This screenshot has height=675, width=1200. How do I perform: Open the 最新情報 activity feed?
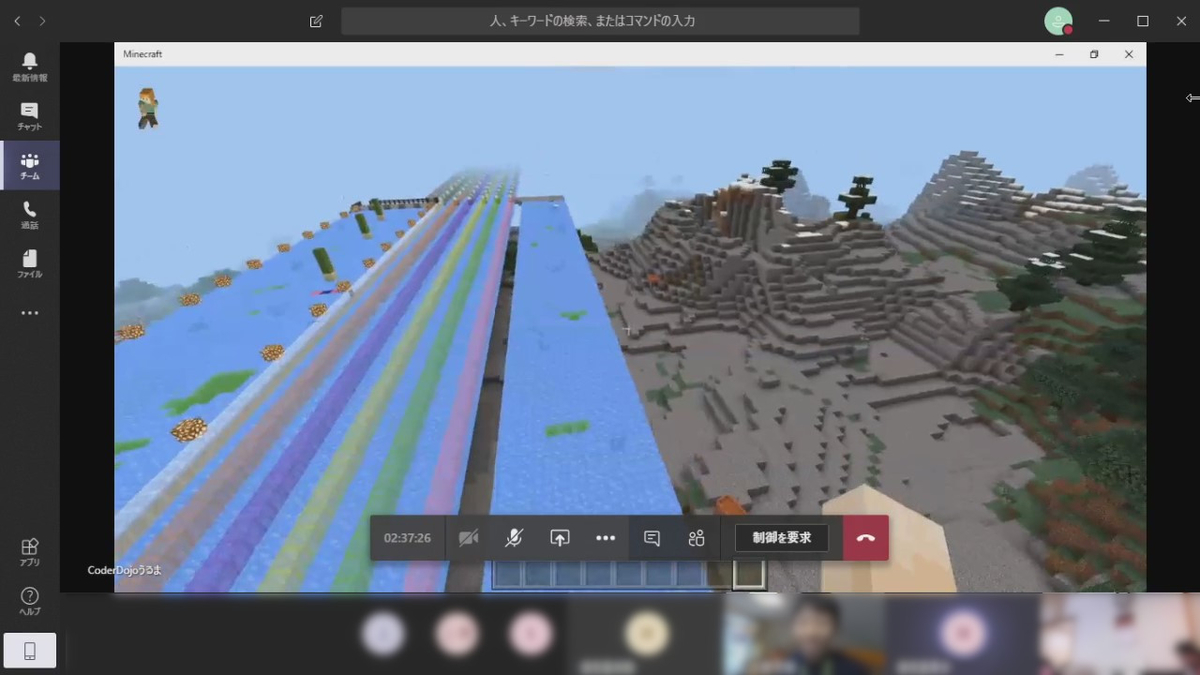tap(29, 64)
